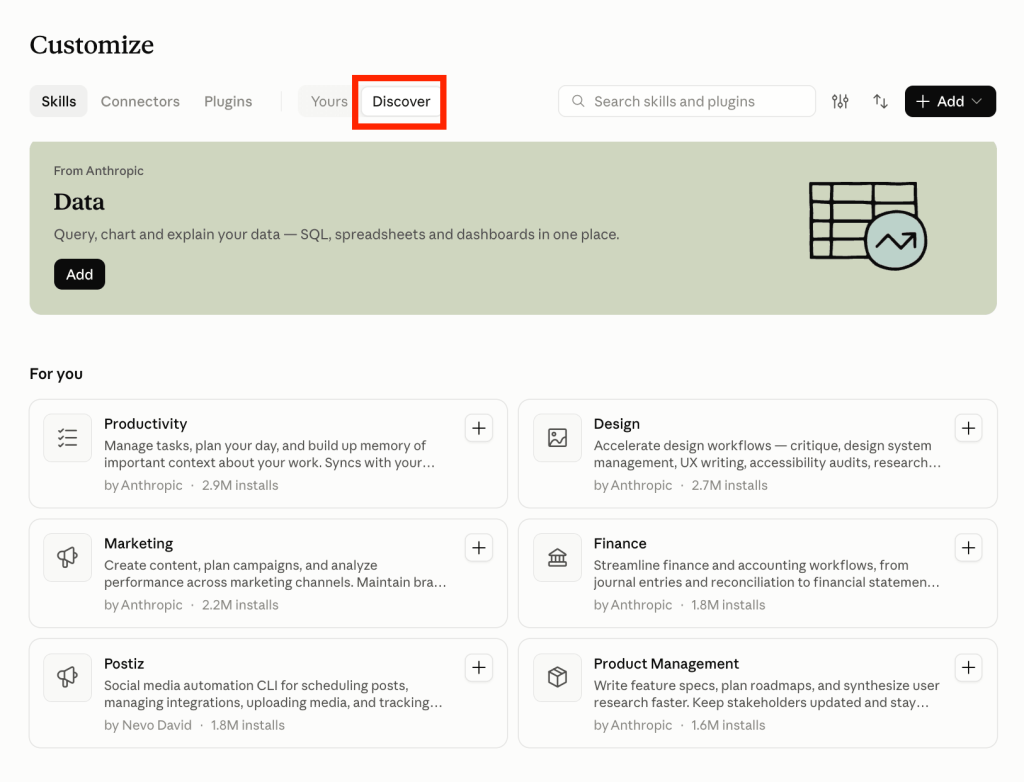
Task: Click the "From Anthropic" banner label
Action: (x=99, y=171)
